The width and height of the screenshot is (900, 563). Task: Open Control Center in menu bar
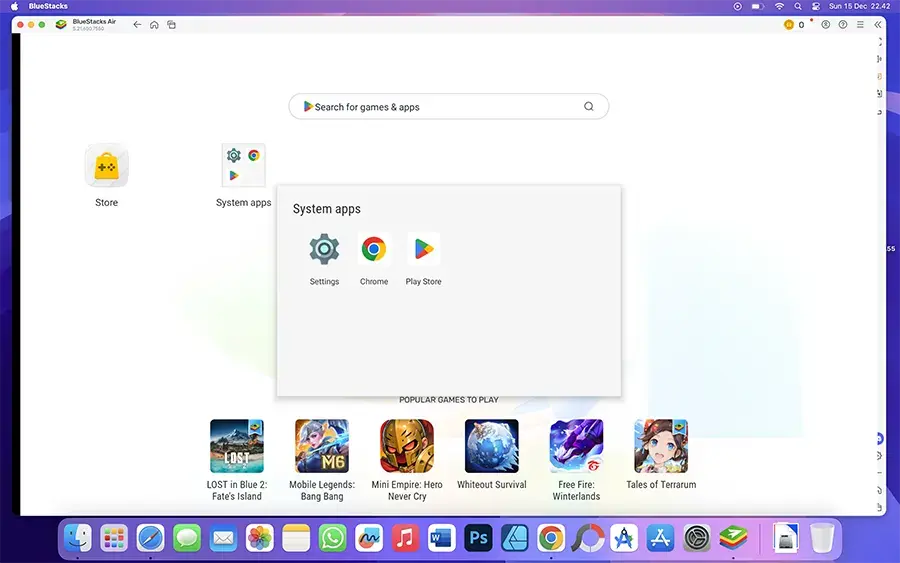(x=816, y=6)
